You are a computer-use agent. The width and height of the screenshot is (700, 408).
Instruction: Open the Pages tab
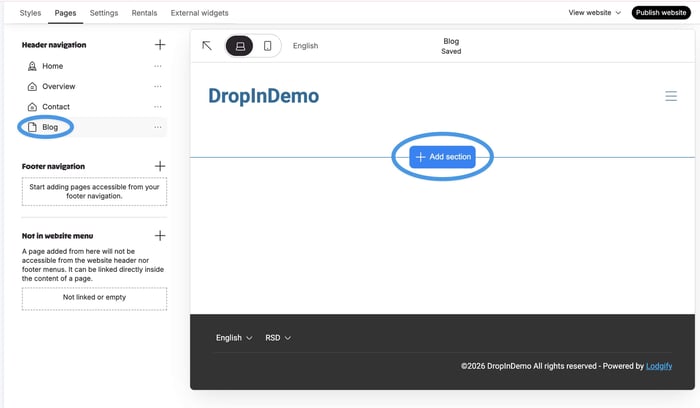coord(65,13)
